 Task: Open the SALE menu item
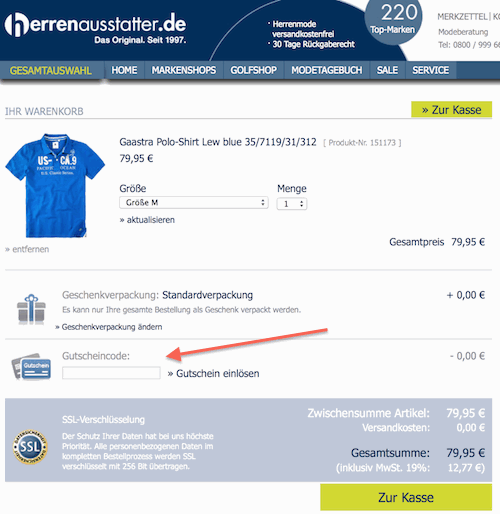click(x=387, y=70)
